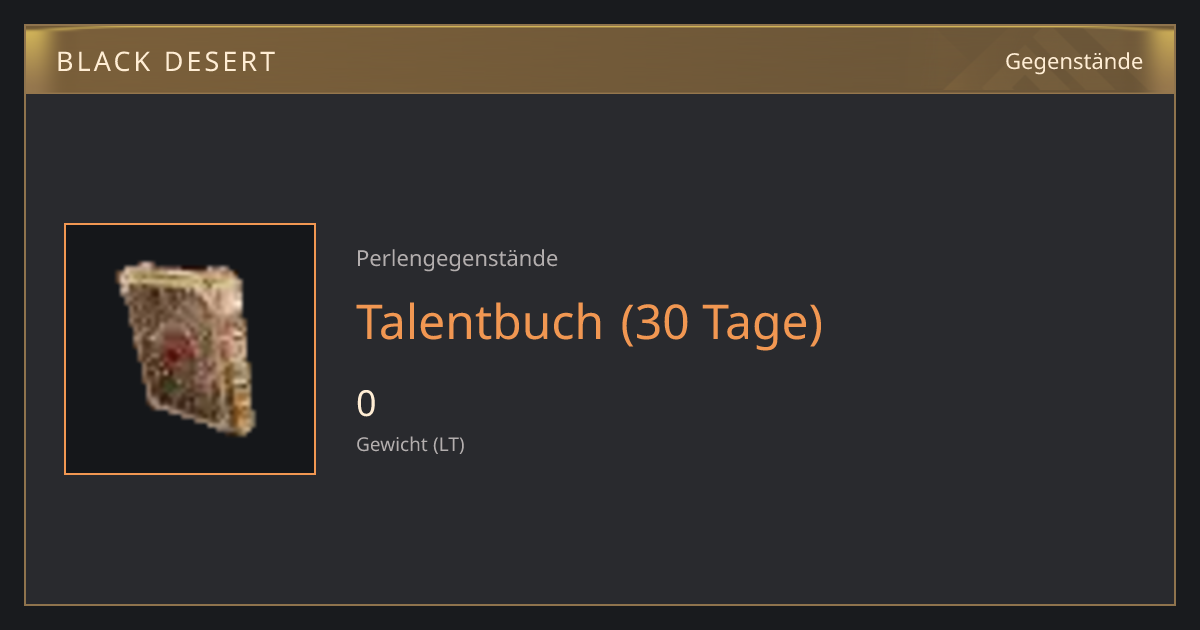Screen dimensions: 1200x630
Task: Click the empty dark card area below the weight
Action: coord(700,530)
